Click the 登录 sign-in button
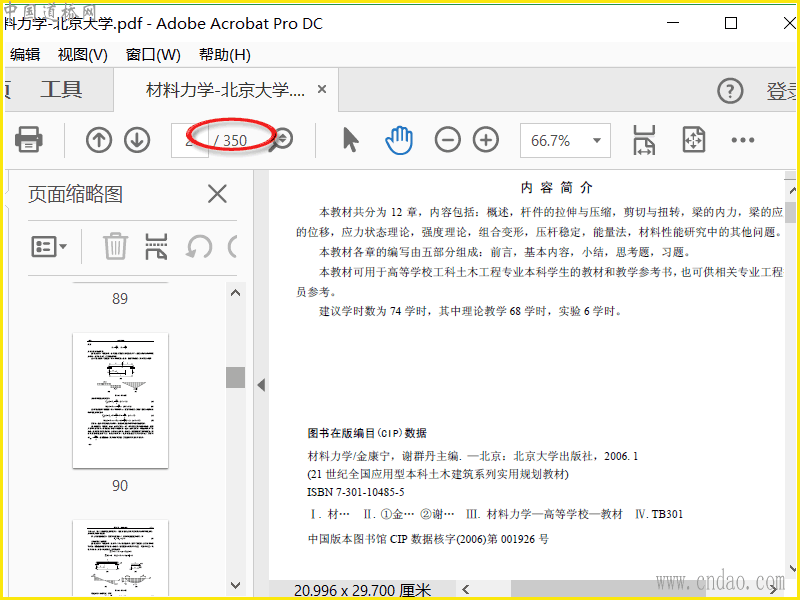 coord(782,91)
